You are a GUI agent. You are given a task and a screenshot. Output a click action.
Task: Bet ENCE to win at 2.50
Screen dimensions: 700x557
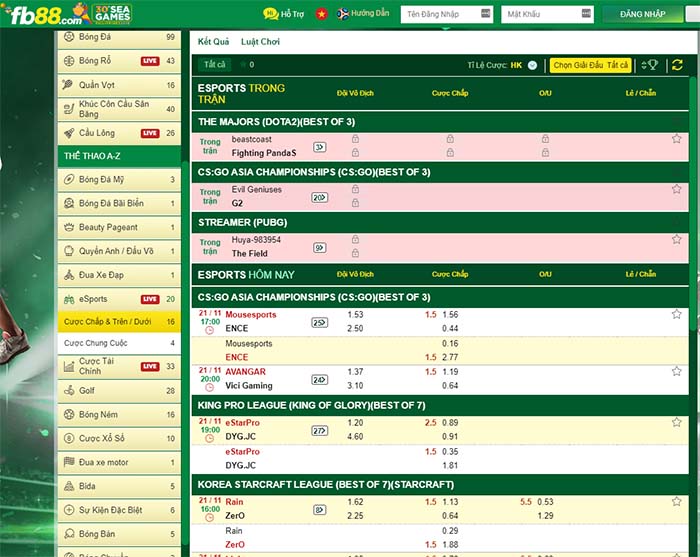point(355,328)
